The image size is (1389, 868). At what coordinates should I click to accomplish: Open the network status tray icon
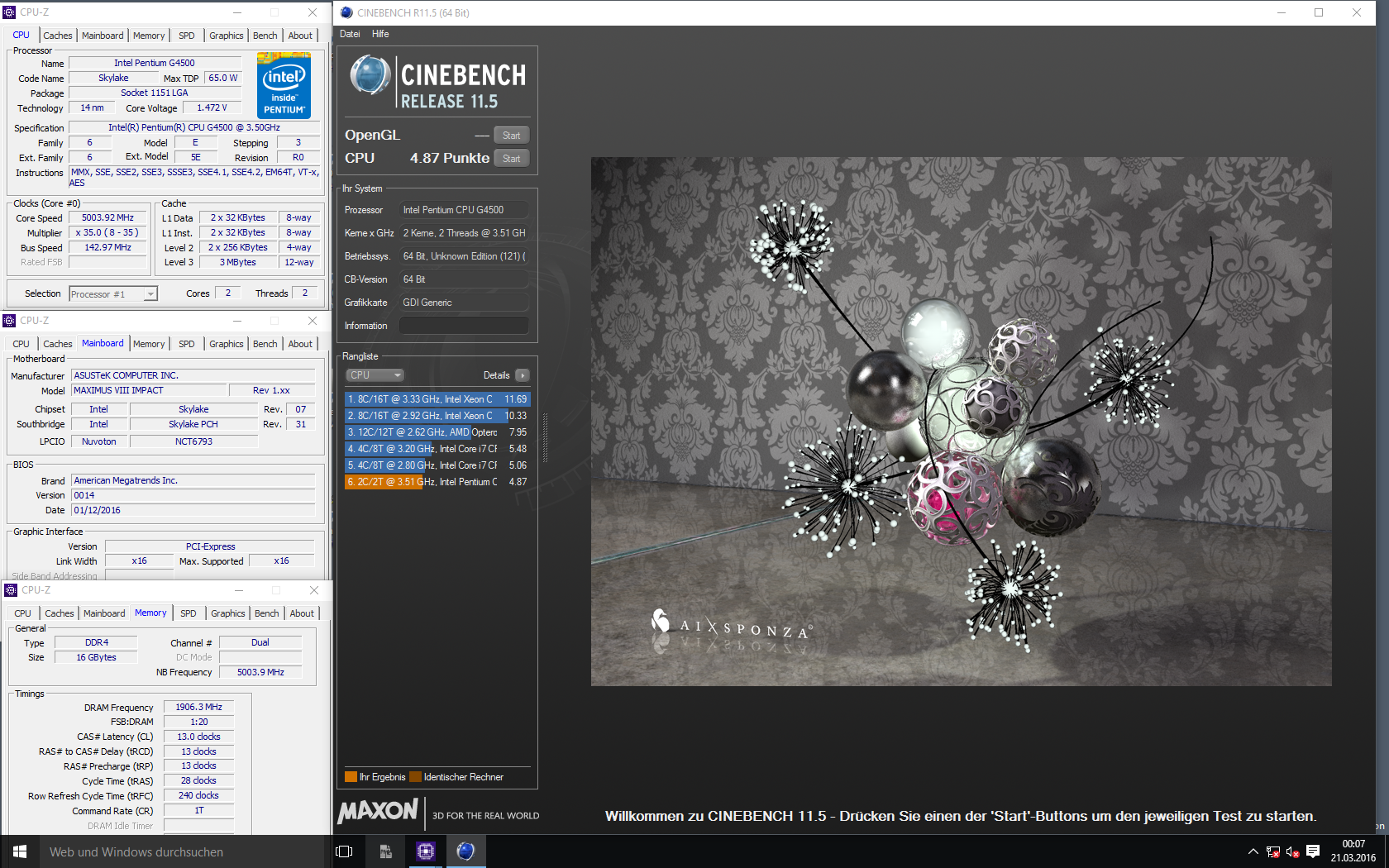[x=1273, y=851]
